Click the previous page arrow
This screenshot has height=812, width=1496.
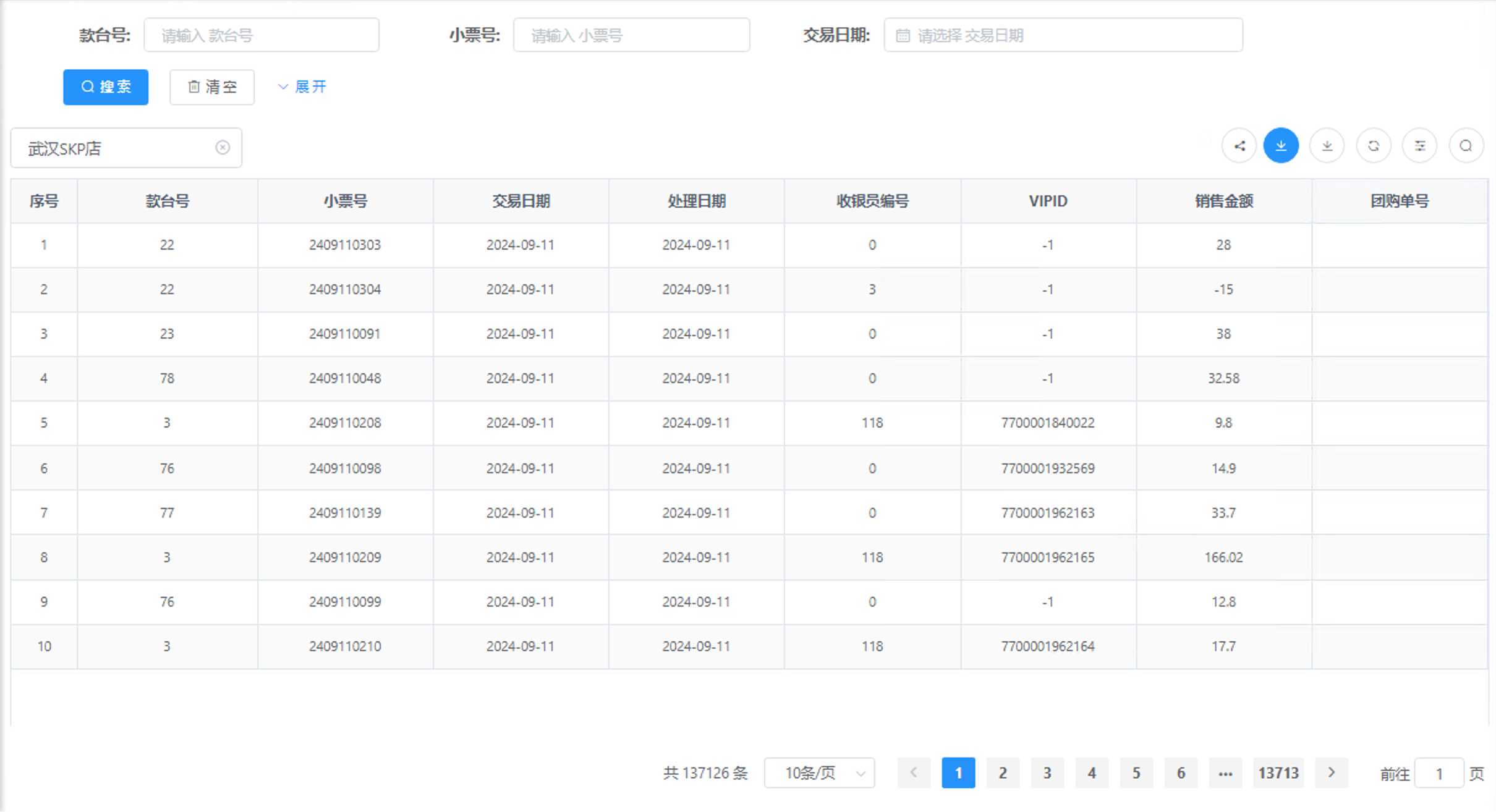(x=914, y=772)
